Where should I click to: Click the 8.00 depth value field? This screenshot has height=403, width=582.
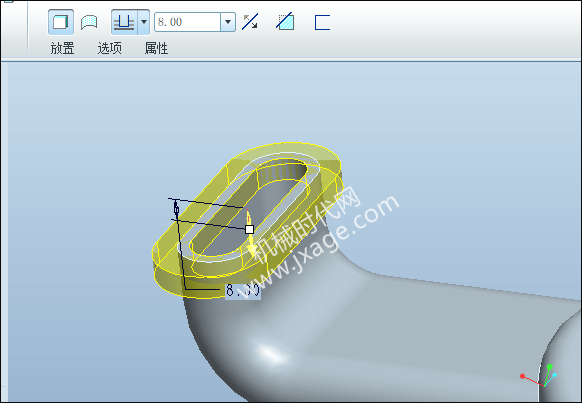[187, 22]
